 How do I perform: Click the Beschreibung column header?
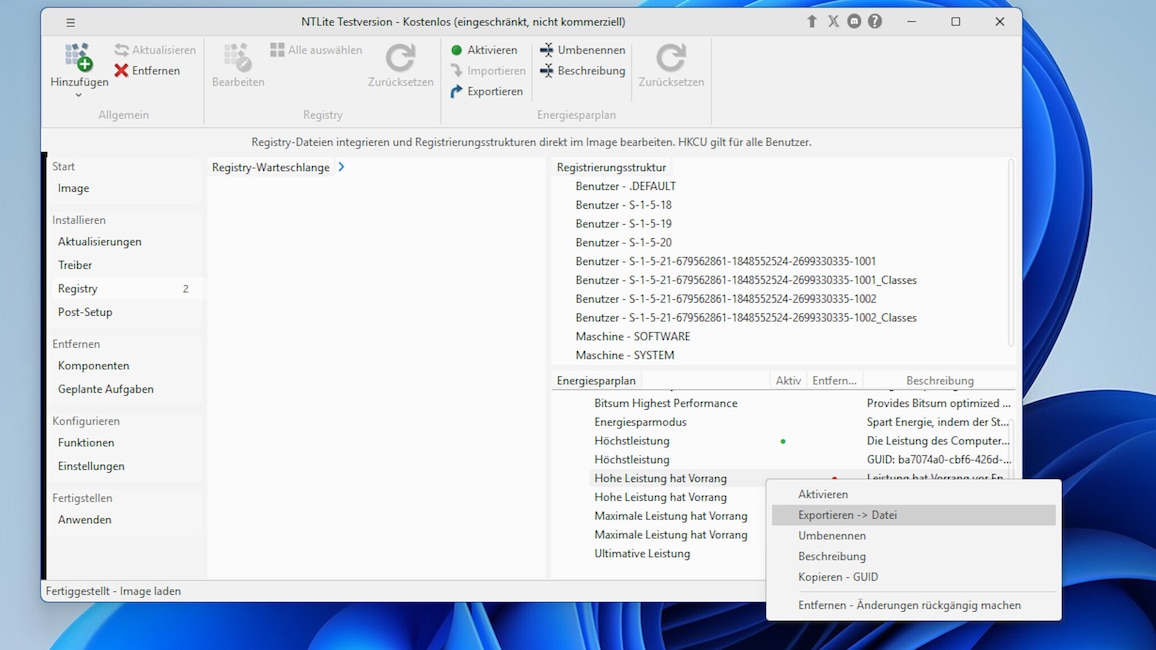click(x=939, y=381)
